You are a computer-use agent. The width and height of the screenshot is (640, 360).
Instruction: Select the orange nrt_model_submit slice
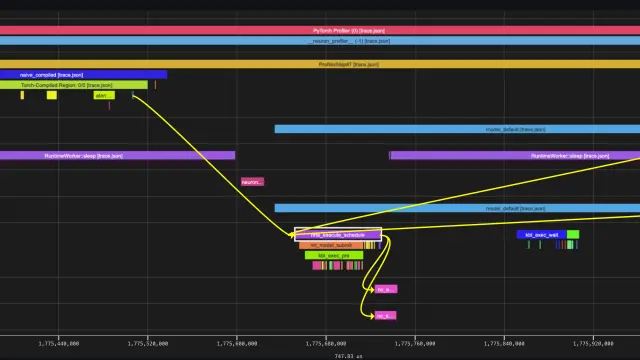click(331, 245)
